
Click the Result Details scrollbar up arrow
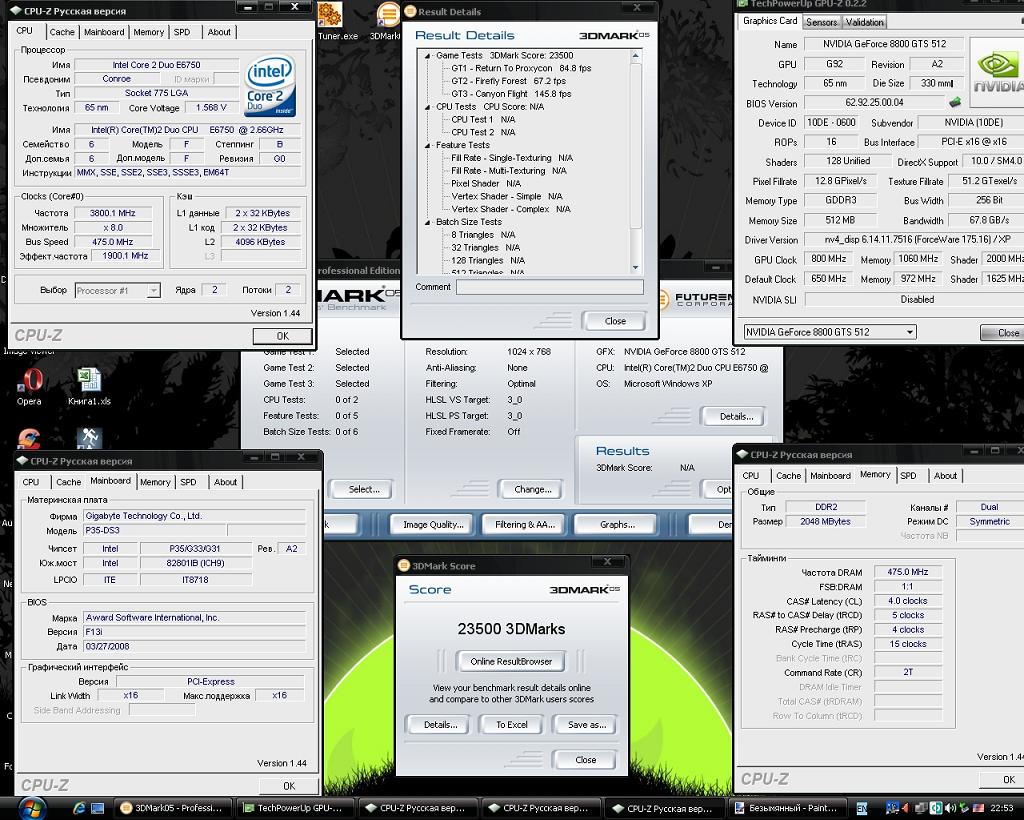635,56
